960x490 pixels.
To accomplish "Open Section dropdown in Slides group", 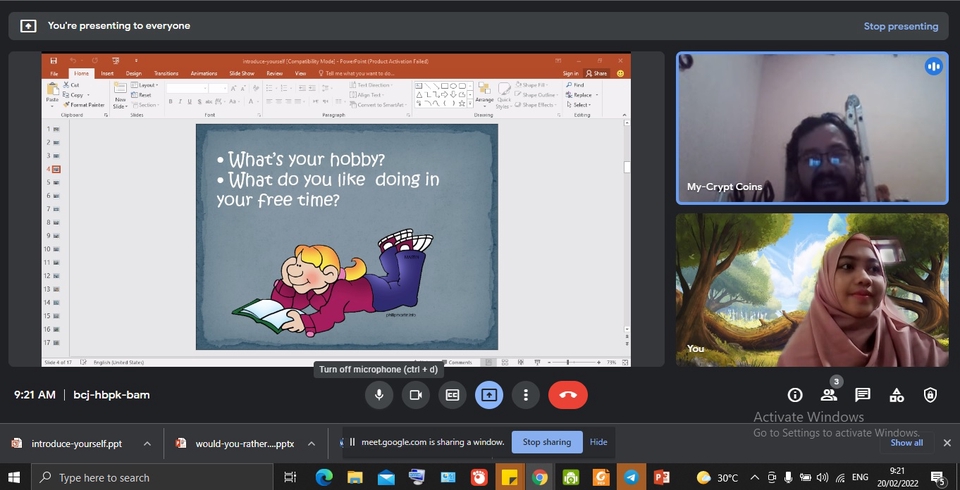I will (145, 105).
